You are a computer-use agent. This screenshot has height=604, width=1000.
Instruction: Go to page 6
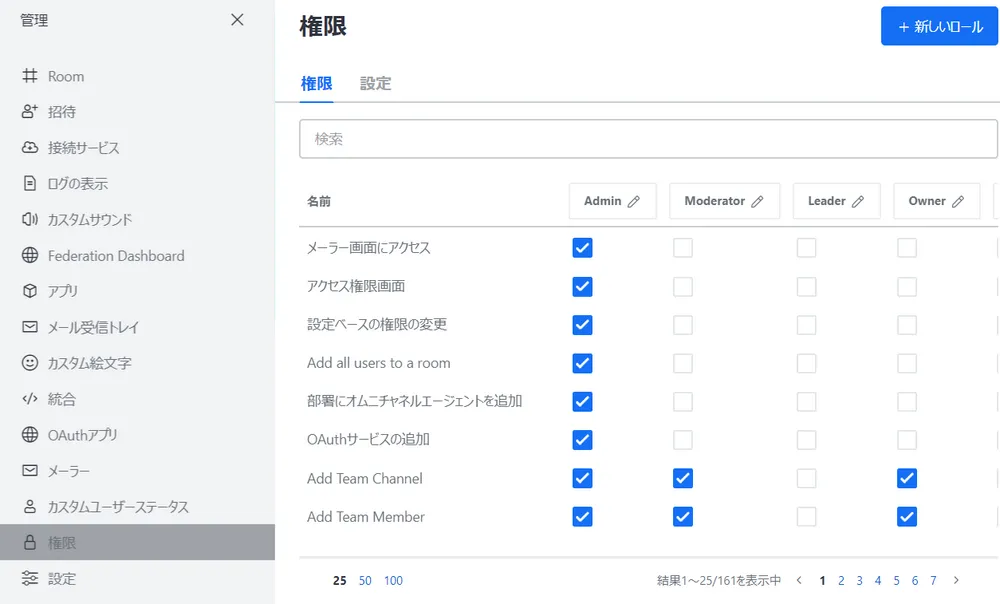point(915,580)
